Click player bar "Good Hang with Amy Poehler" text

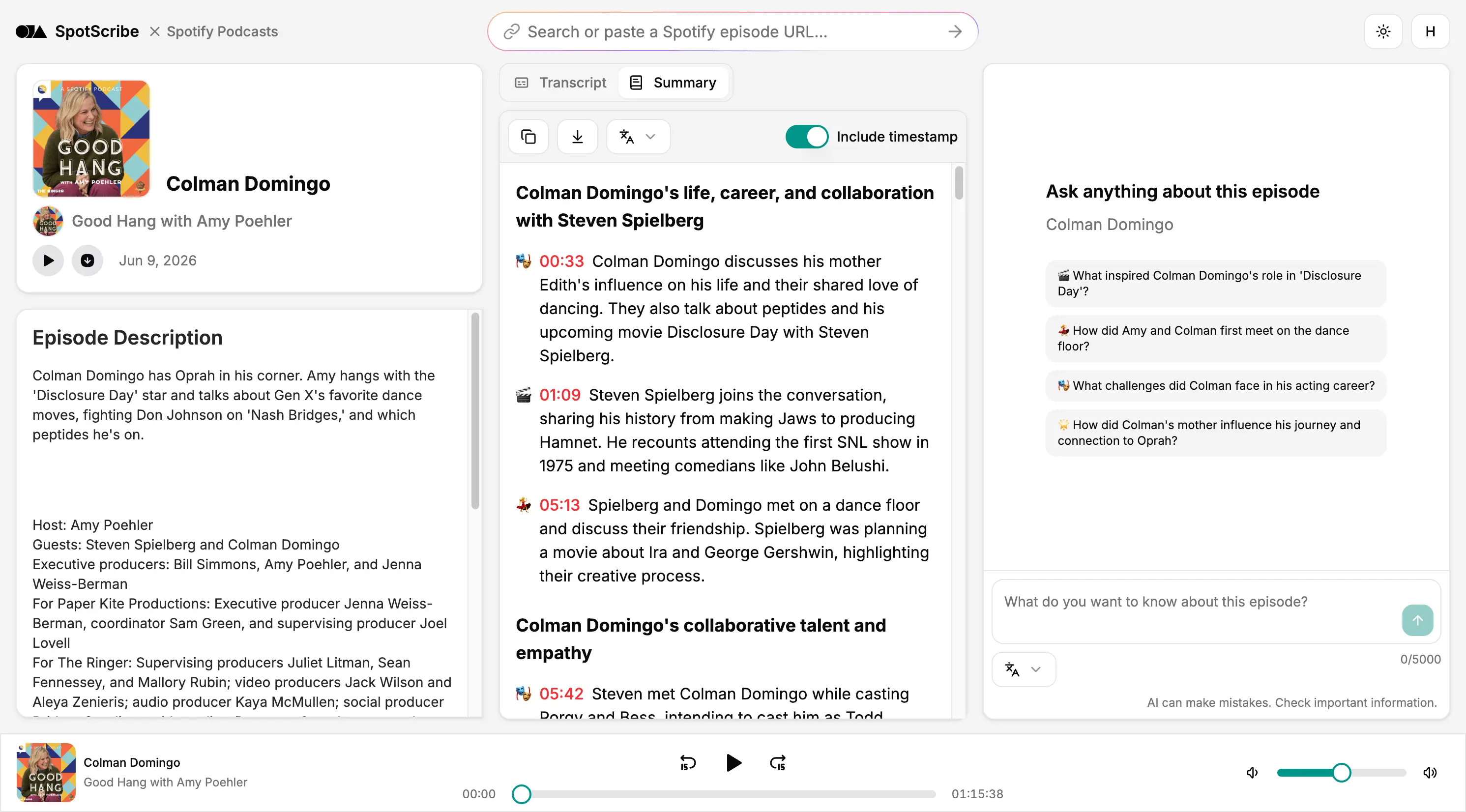166,783
